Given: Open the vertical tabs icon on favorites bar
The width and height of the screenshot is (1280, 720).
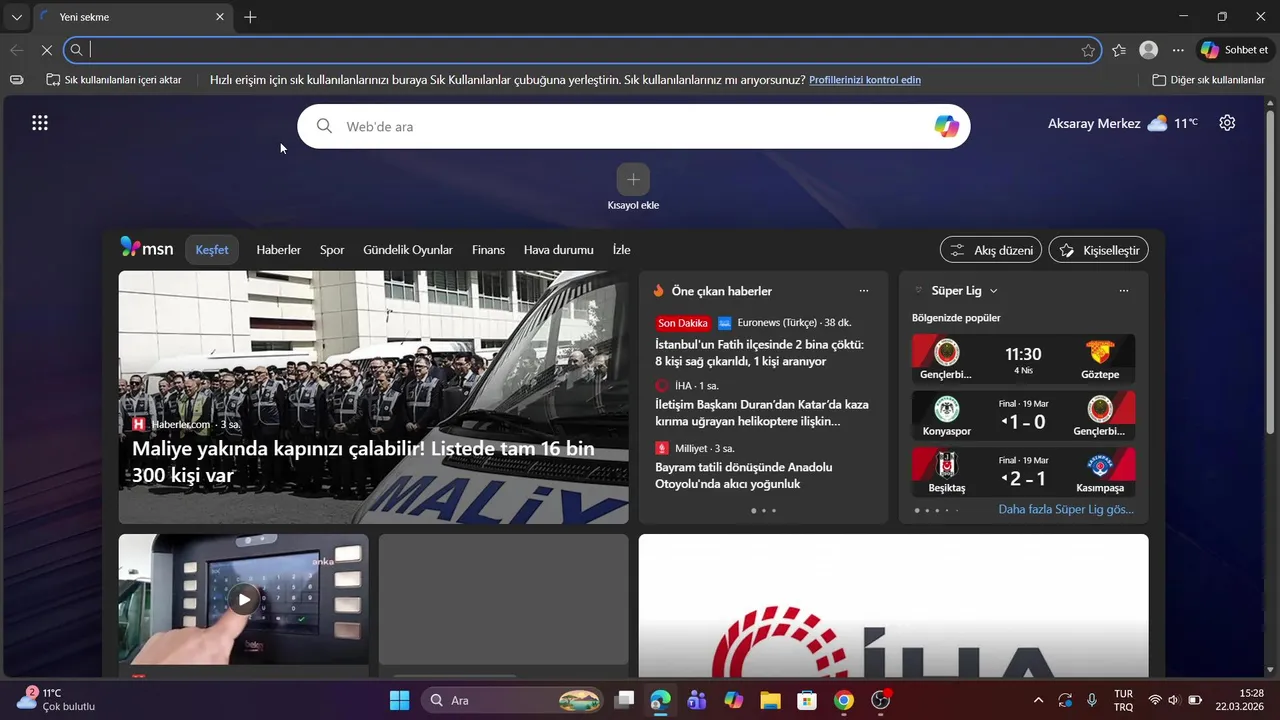Looking at the screenshot, I should pos(16,80).
